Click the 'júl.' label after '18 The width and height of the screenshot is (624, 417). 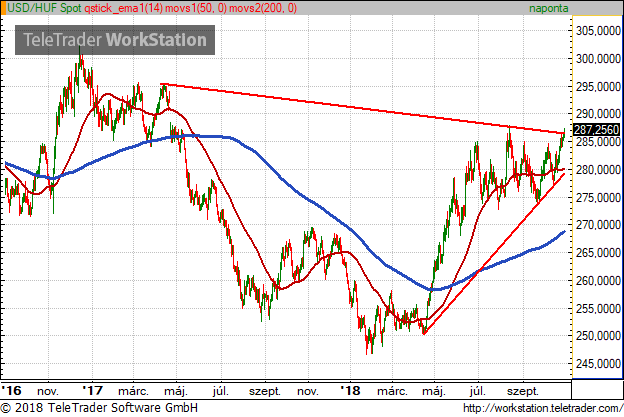478,392
